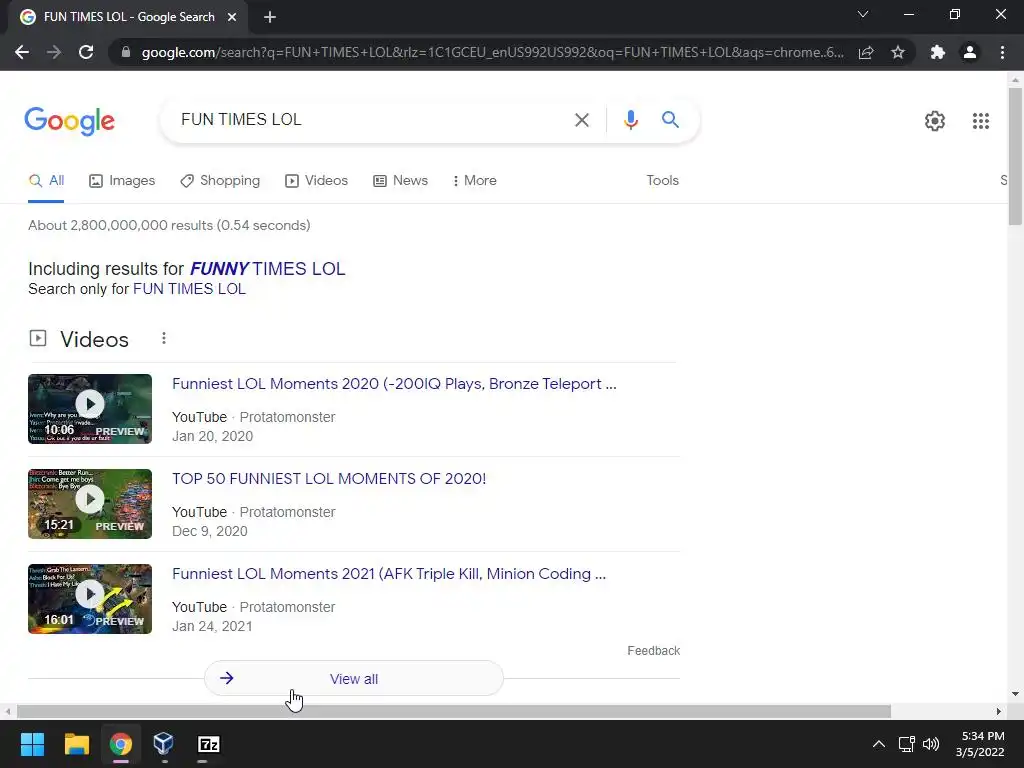Viewport: 1024px width, 768px height.
Task: Submit search with magnifier icon
Action: [x=670, y=120]
